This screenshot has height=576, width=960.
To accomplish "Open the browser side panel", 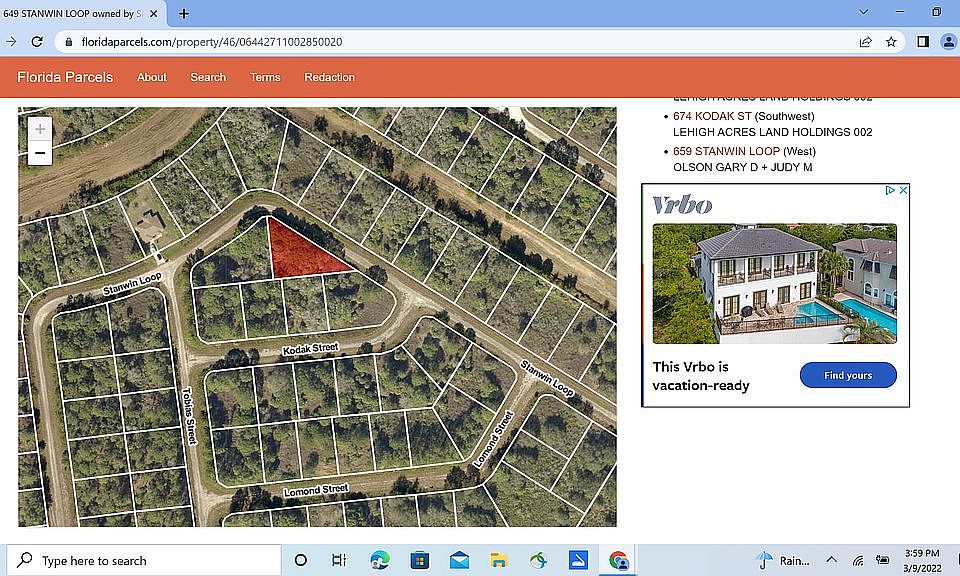I will (923, 42).
